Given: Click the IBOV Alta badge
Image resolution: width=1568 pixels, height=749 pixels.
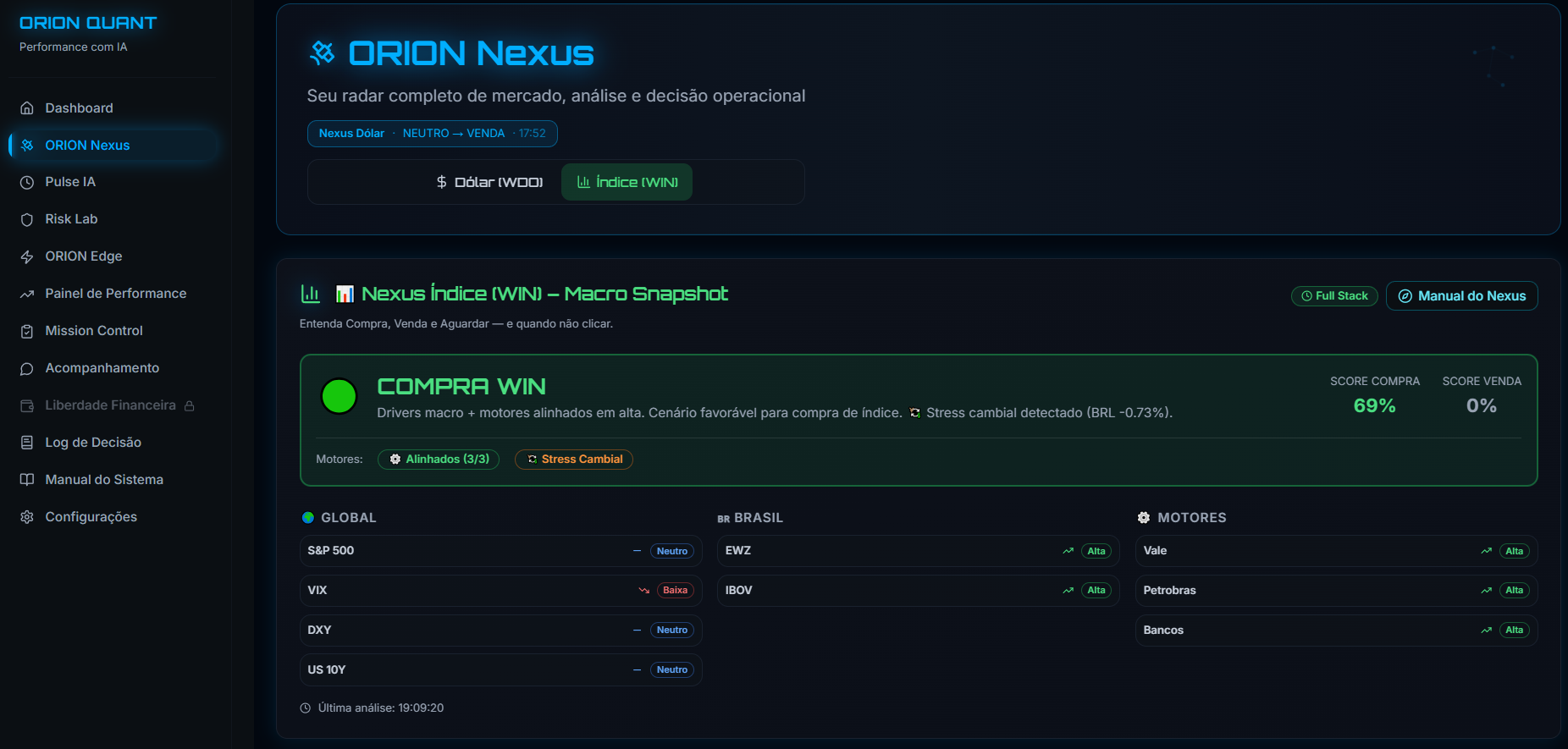Looking at the screenshot, I should pos(1096,591).
